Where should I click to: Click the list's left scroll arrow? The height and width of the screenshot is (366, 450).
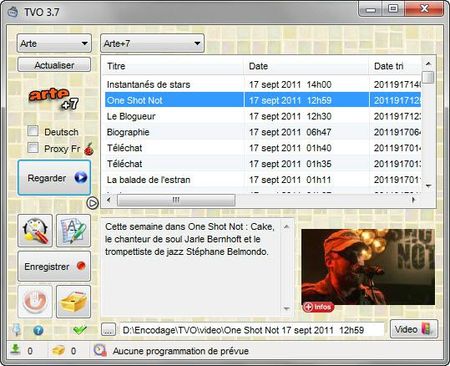coord(109,200)
